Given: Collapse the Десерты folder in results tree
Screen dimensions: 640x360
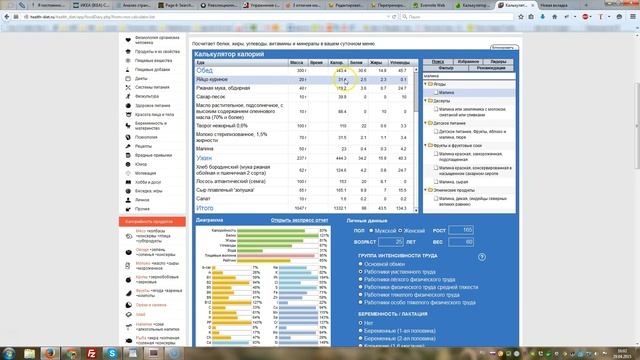Looking at the screenshot, I should pos(425,100).
